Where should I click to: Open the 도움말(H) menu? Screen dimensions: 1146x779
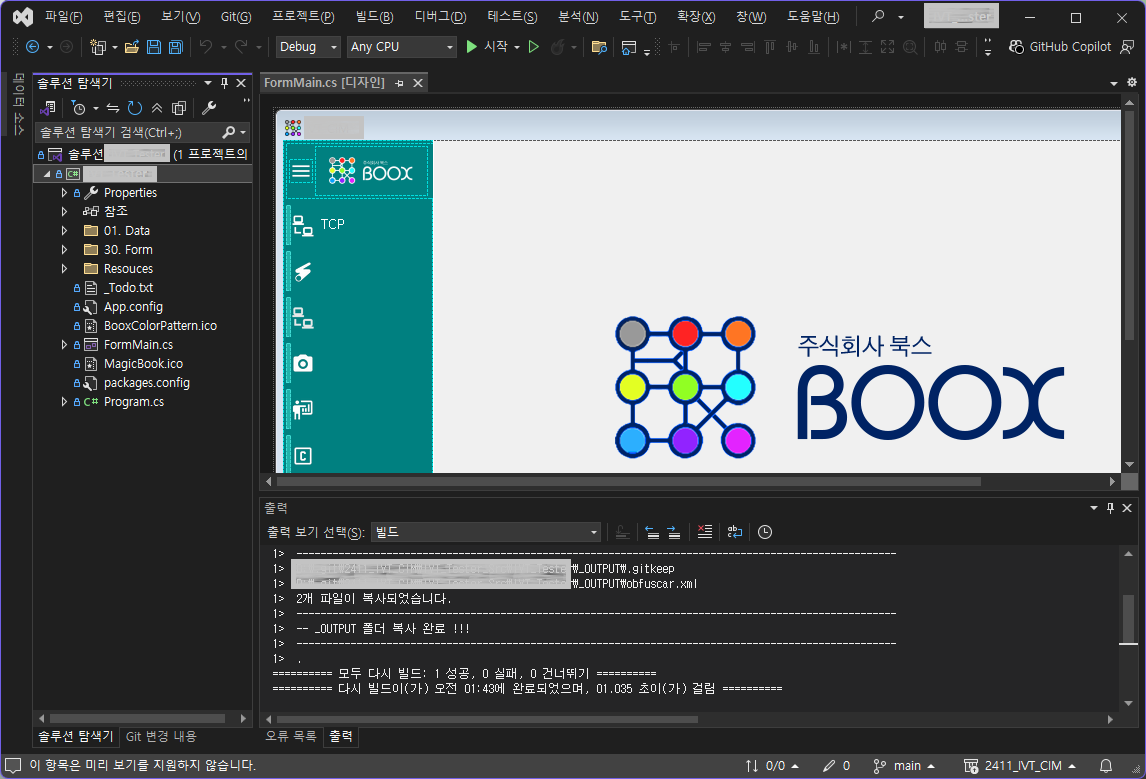pos(813,17)
